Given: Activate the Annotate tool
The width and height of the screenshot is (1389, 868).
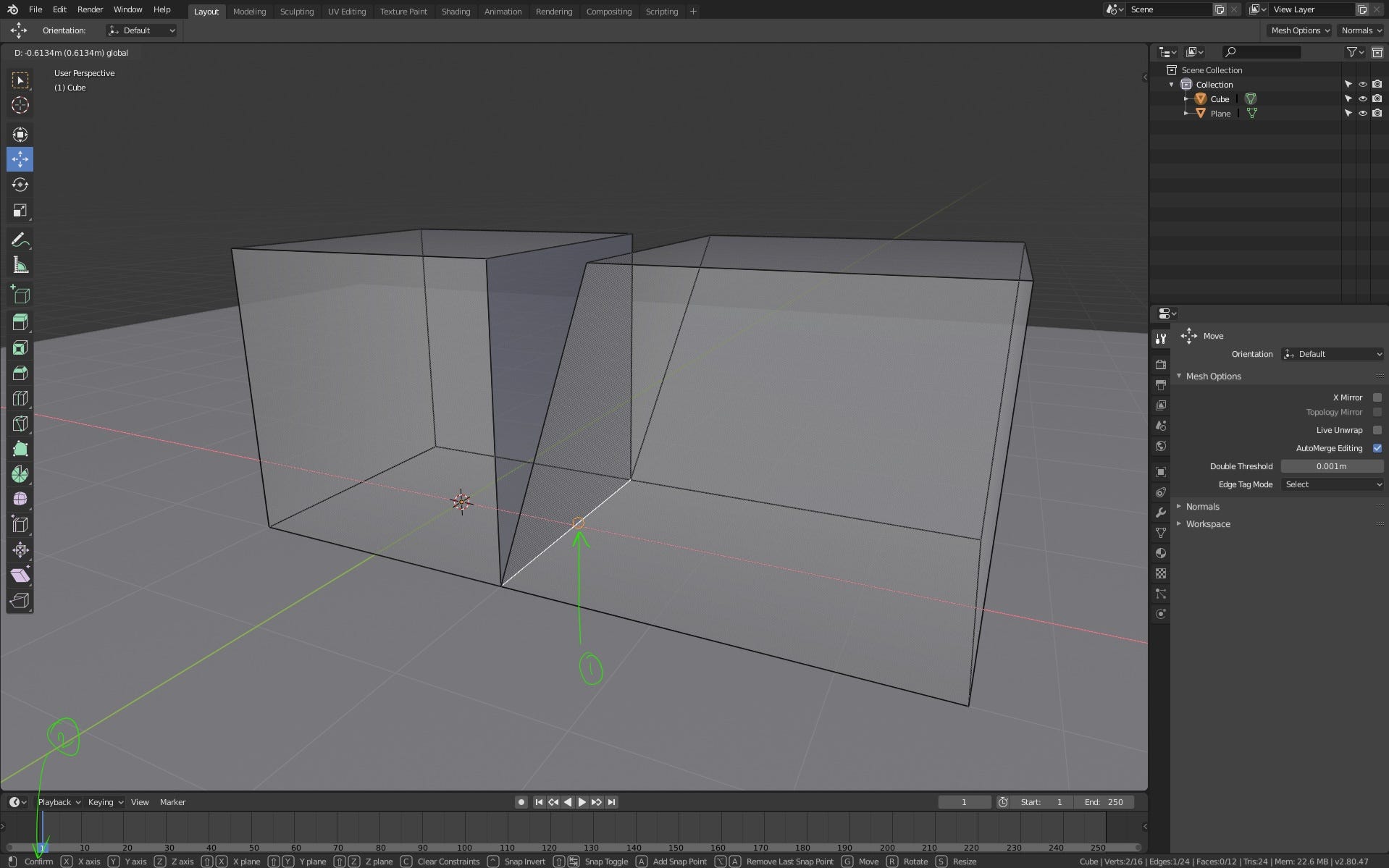Looking at the screenshot, I should coord(20,240).
